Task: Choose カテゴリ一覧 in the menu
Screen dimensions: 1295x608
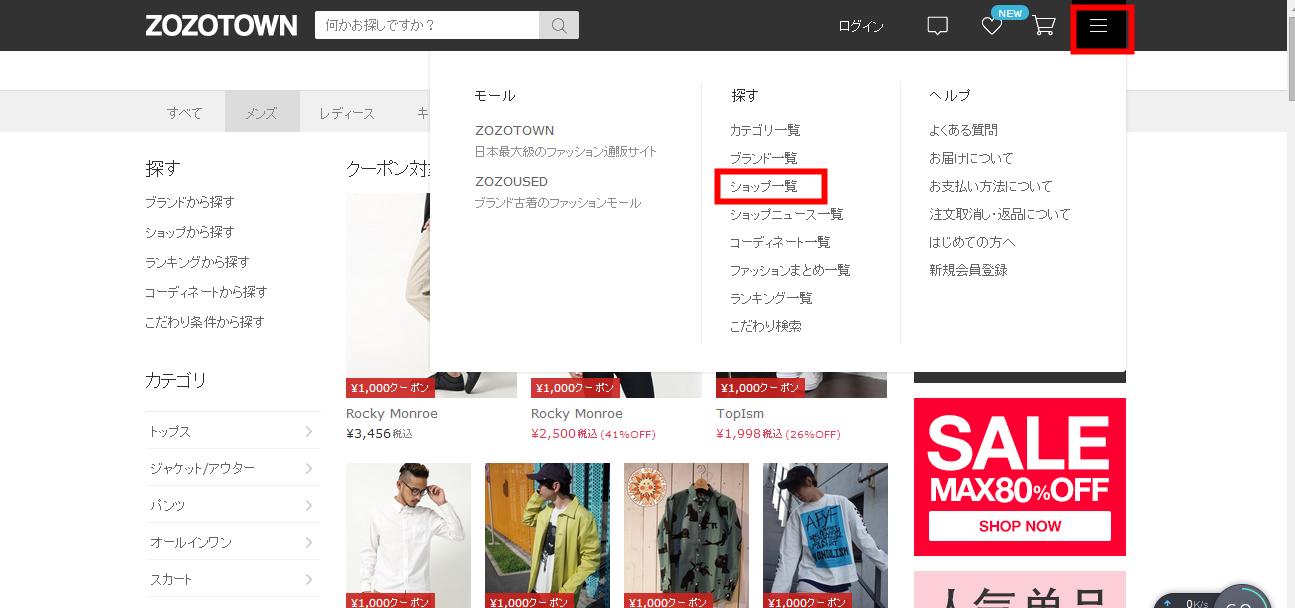Action: [x=765, y=130]
